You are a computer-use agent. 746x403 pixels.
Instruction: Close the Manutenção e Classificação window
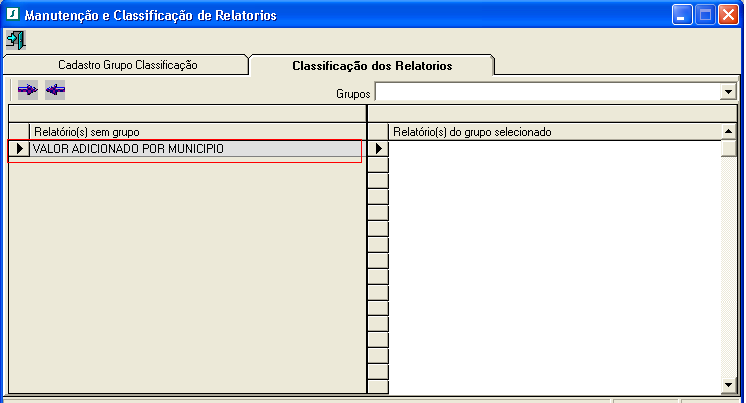coord(728,15)
